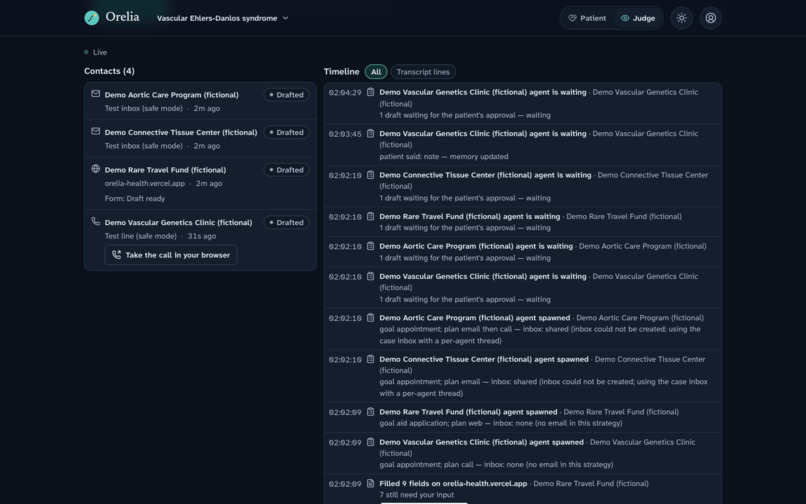The image size is (806, 504).
Task: Click globe icon for Demo Rare Travel Fund
Action: tap(96, 169)
